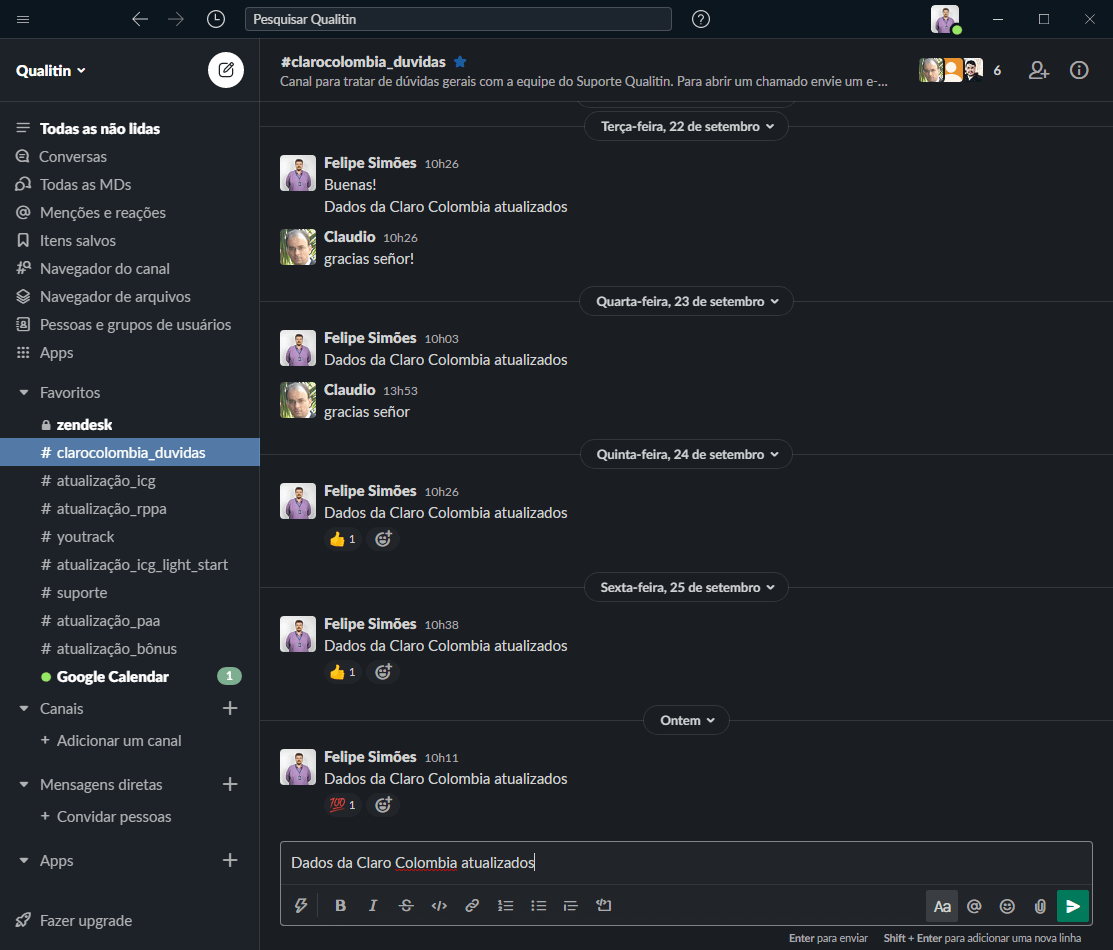Click the thumbs up reaction on 10h38 message
The image size is (1113, 950).
(x=343, y=672)
